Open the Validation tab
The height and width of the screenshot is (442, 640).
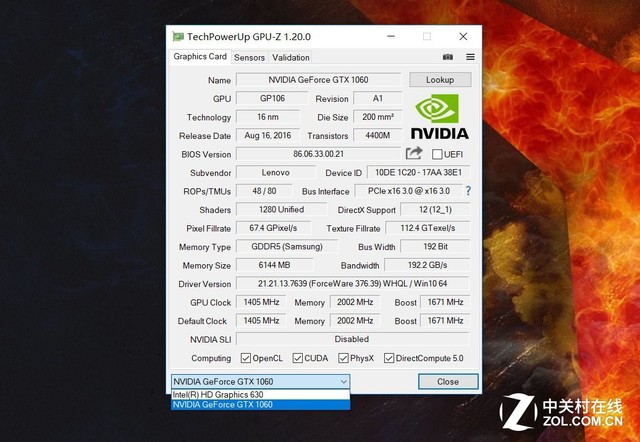(x=291, y=58)
